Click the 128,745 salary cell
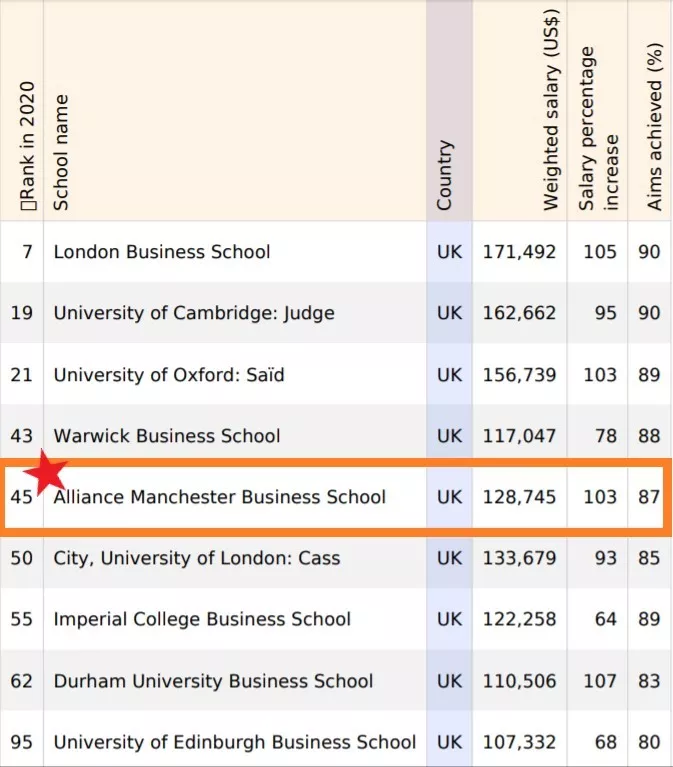 tap(519, 497)
